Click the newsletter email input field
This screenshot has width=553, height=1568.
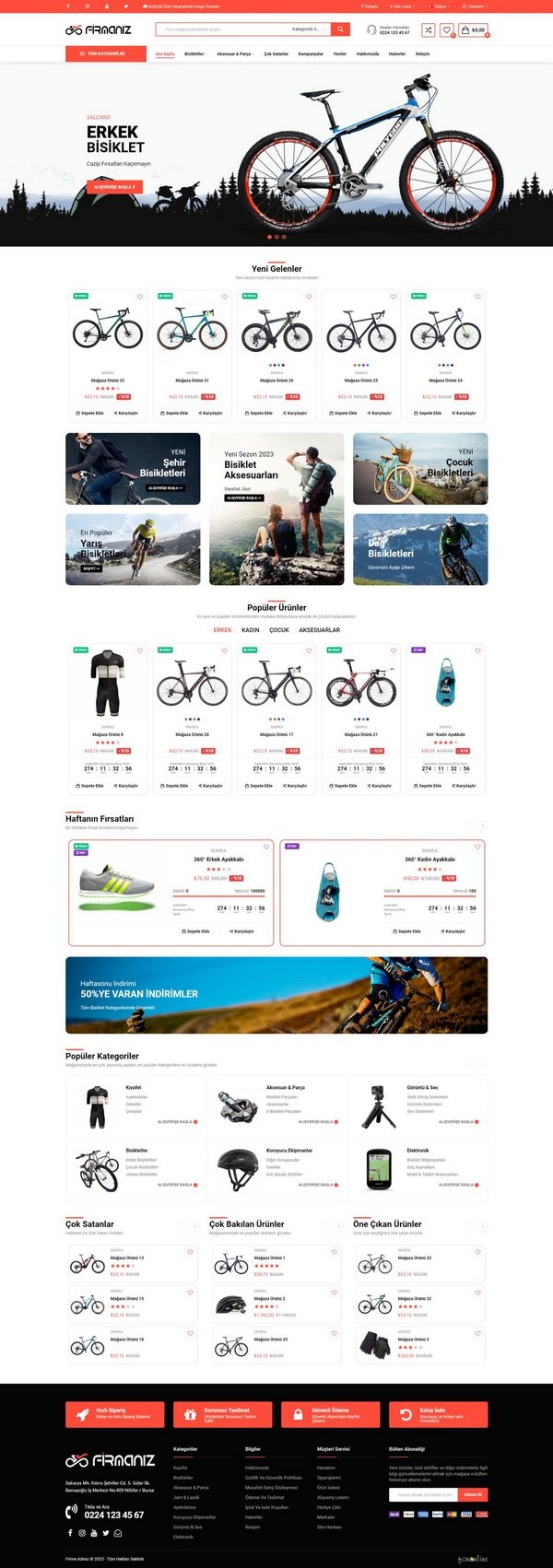(423, 1494)
